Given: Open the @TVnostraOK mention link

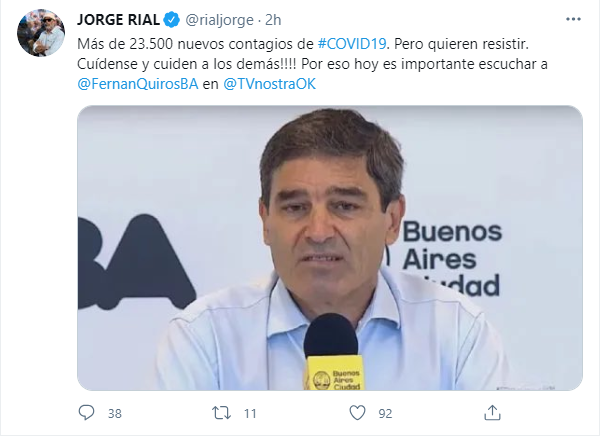Looking at the screenshot, I should click(x=270, y=84).
